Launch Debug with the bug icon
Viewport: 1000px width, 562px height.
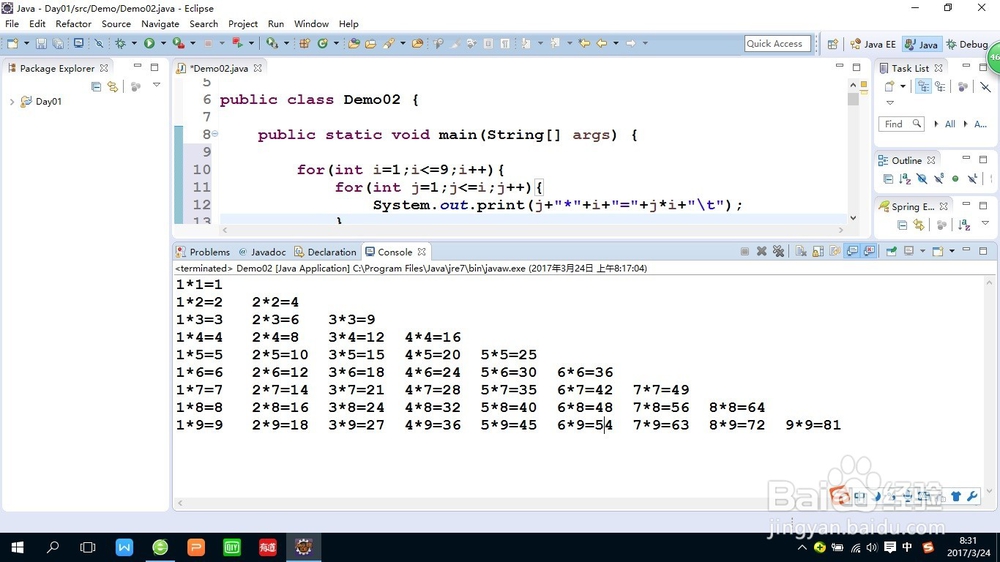[120, 43]
